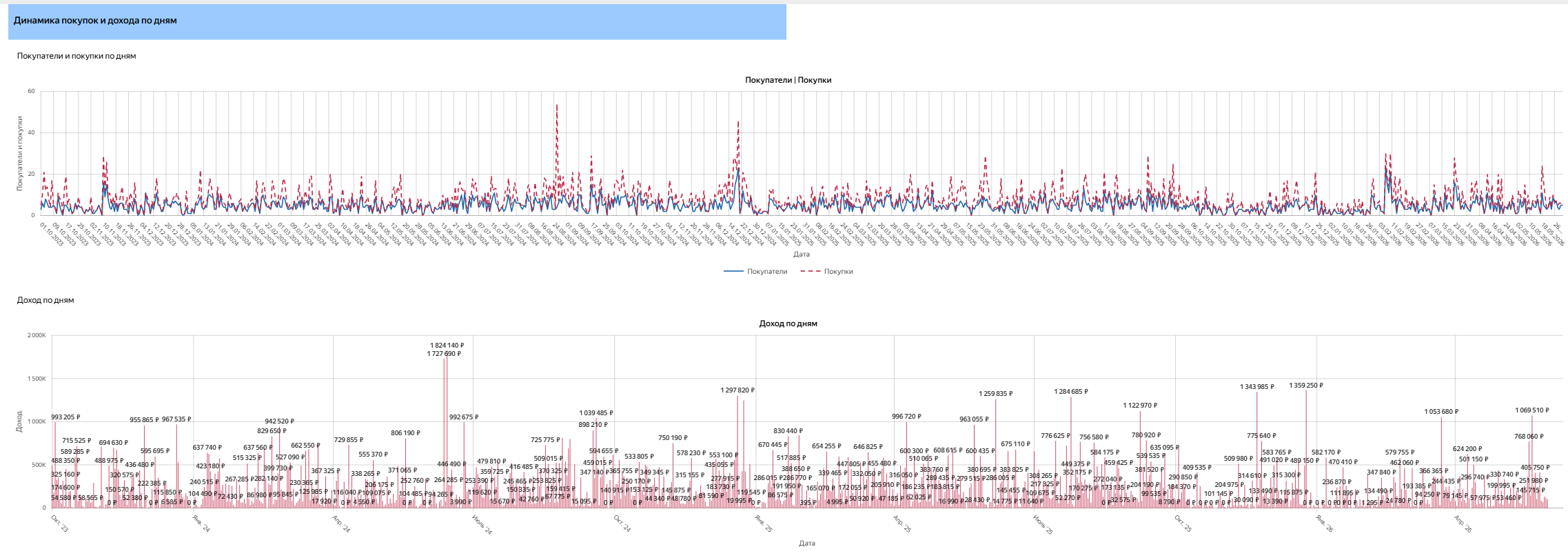
Task: Select the peak bar label '1 824 140 ₽'
Action: click(x=447, y=346)
